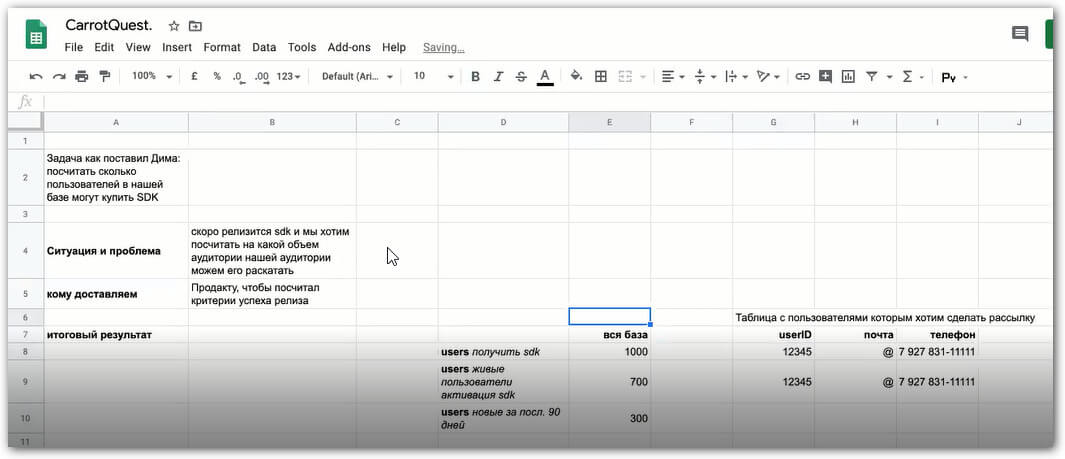This screenshot has width=1065, height=459.
Task: Open the Format menu
Action: tap(222, 48)
